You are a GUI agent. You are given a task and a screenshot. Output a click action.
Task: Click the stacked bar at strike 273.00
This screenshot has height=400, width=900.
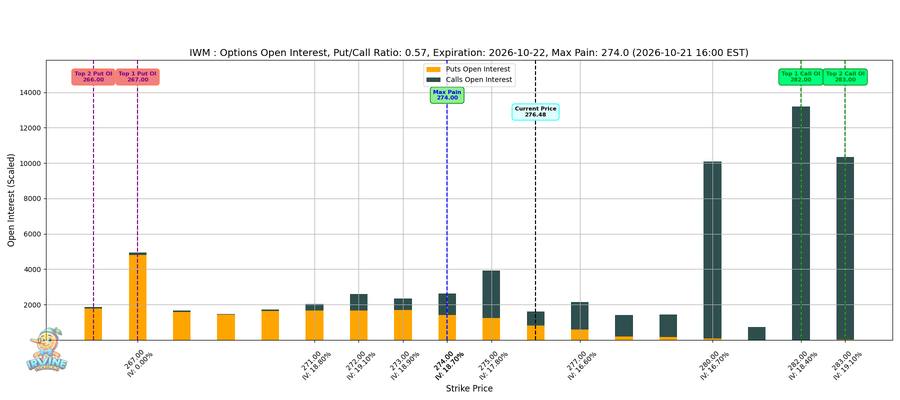click(x=403, y=319)
